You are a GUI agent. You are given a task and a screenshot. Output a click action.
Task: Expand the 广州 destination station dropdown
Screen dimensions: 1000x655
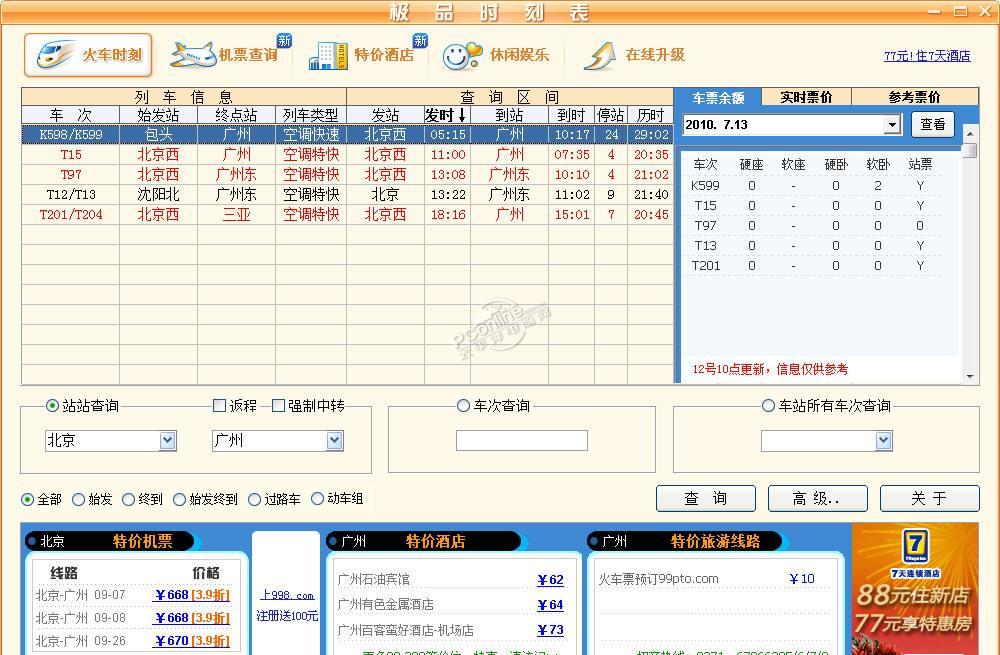(x=334, y=440)
